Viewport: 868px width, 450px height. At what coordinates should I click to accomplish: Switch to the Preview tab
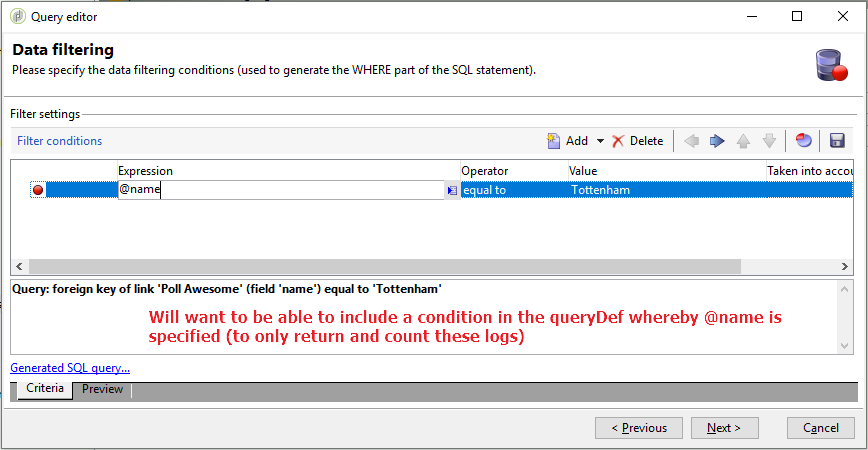[x=101, y=389]
